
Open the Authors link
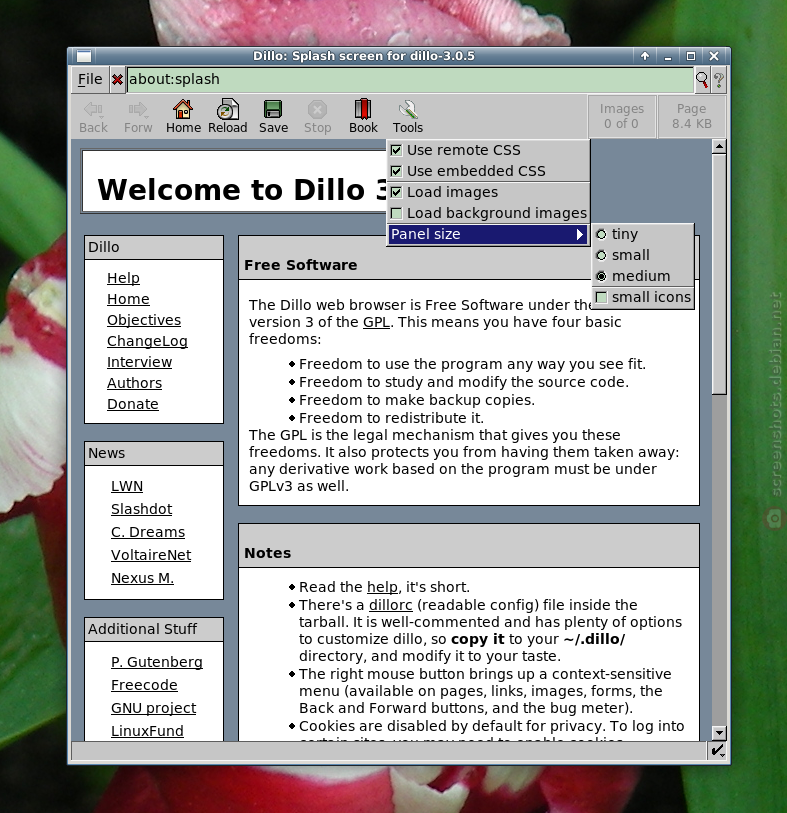[134, 383]
